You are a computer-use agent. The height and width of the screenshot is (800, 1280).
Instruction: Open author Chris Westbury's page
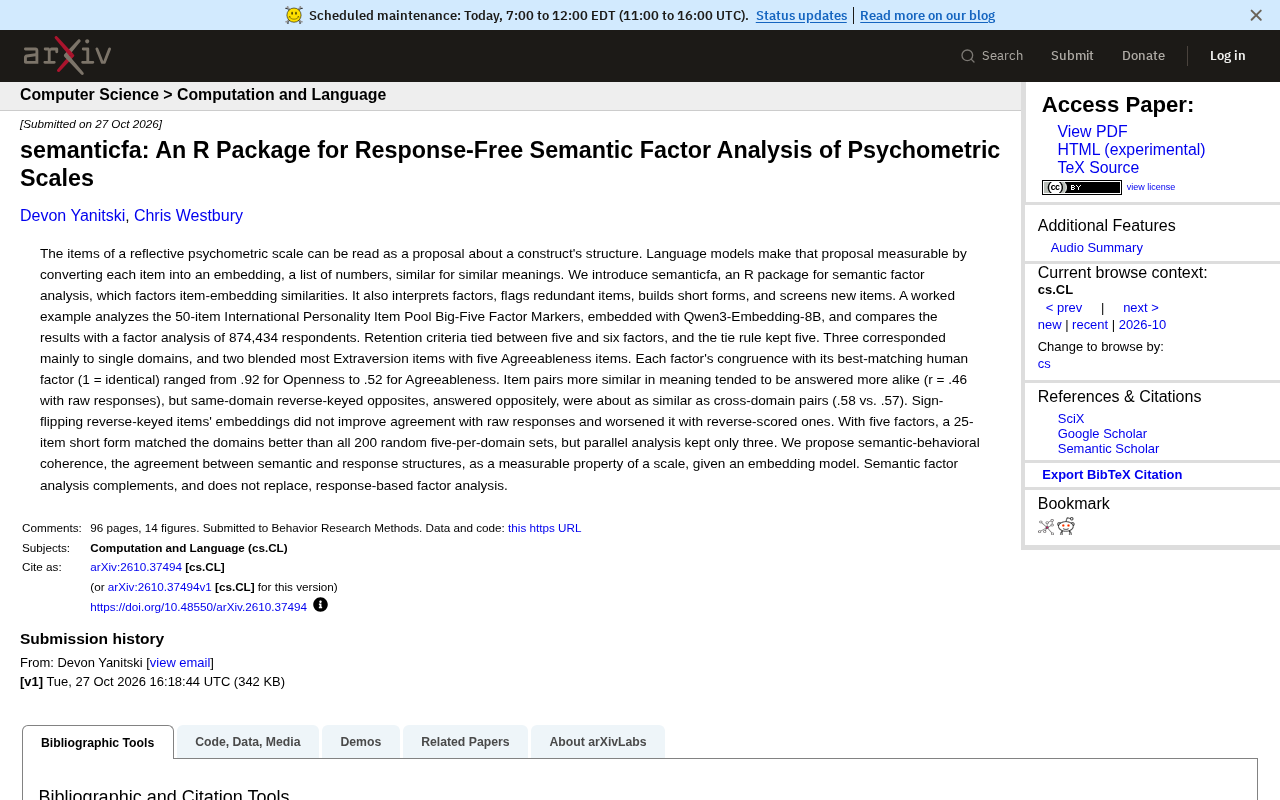coord(188,216)
